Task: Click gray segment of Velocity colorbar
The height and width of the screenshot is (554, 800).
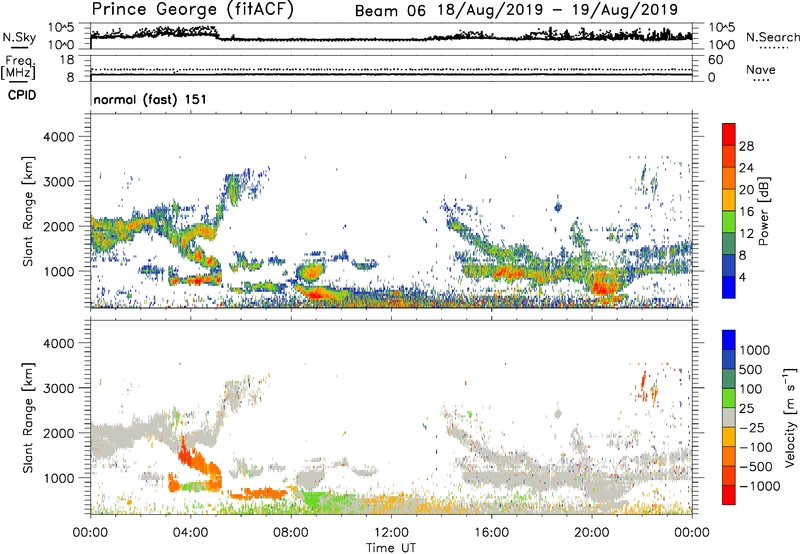Action: (x=729, y=417)
